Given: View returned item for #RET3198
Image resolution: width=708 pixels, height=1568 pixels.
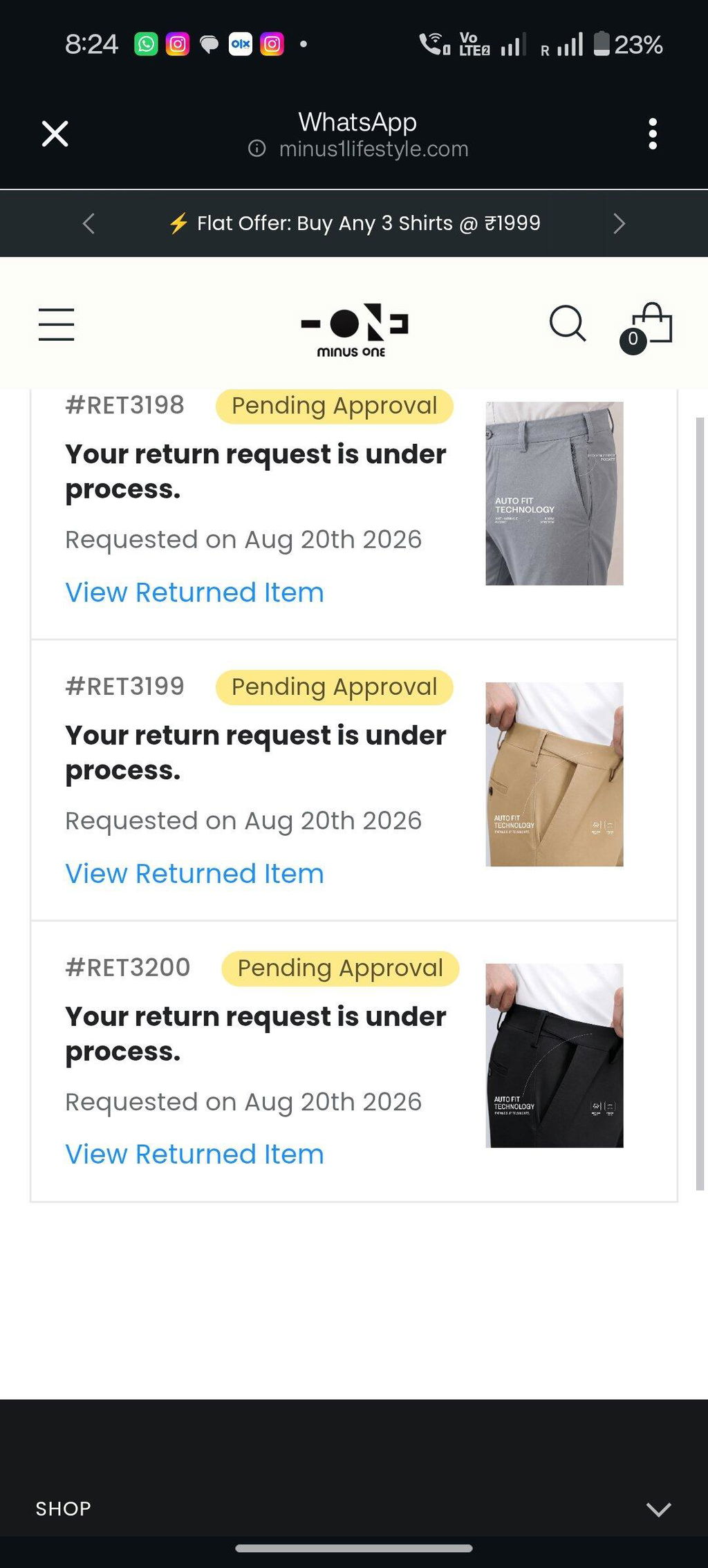Looking at the screenshot, I should (194, 592).
